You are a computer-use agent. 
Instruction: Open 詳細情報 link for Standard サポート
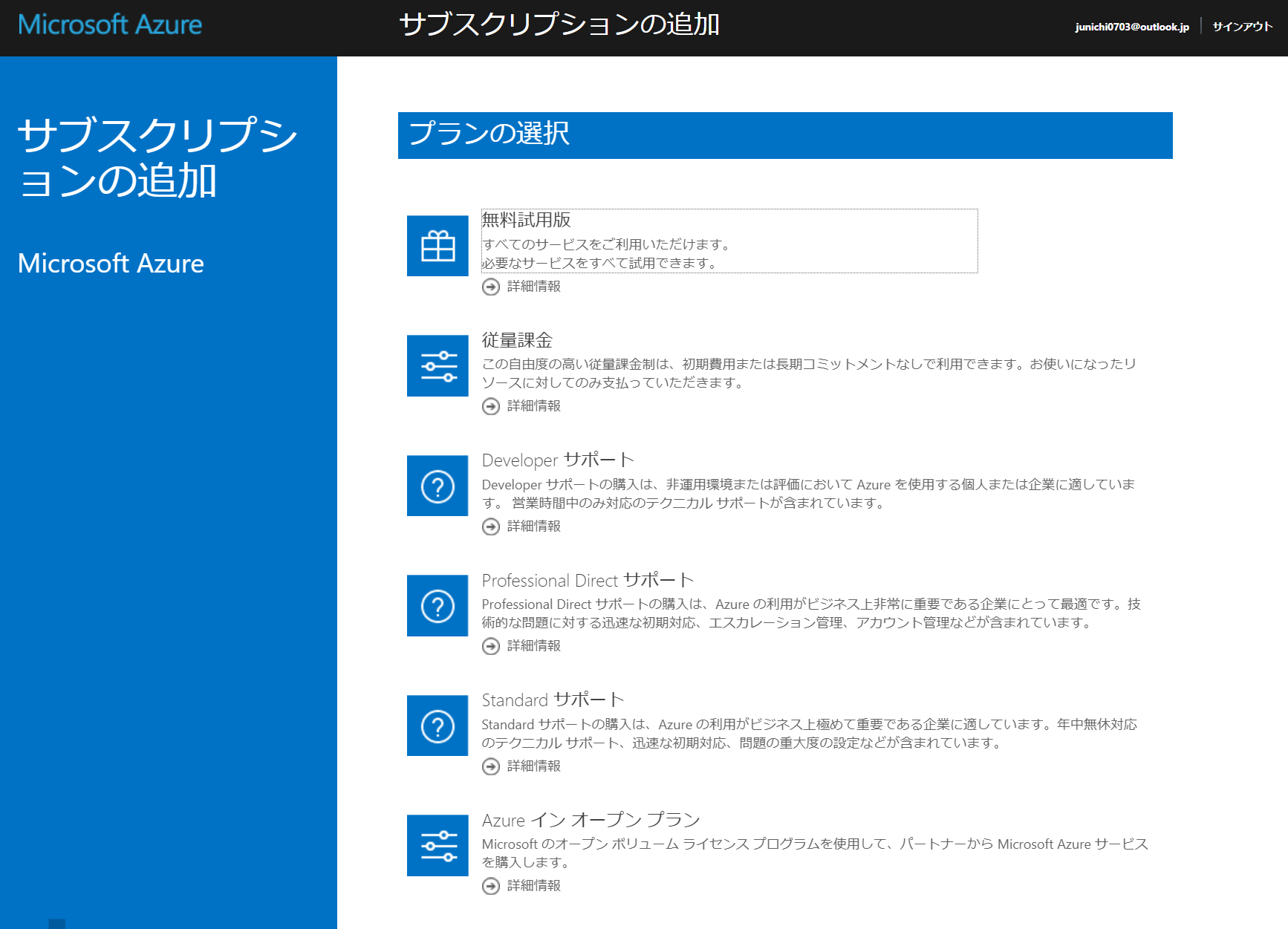(x=534, y=766)
